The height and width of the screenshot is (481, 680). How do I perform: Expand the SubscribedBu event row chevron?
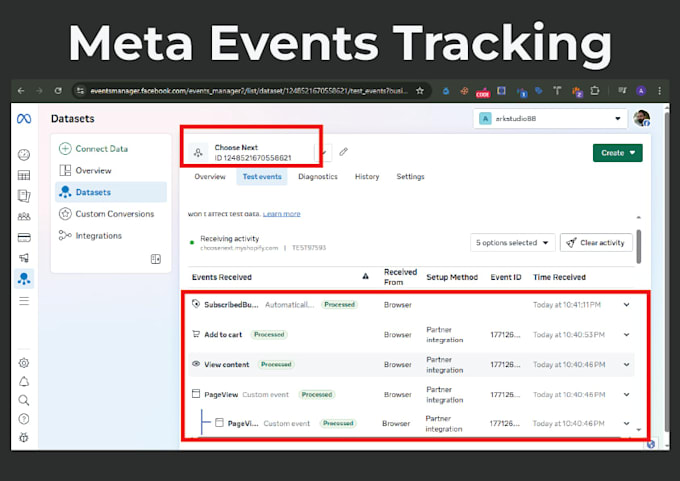pos(627,304)
